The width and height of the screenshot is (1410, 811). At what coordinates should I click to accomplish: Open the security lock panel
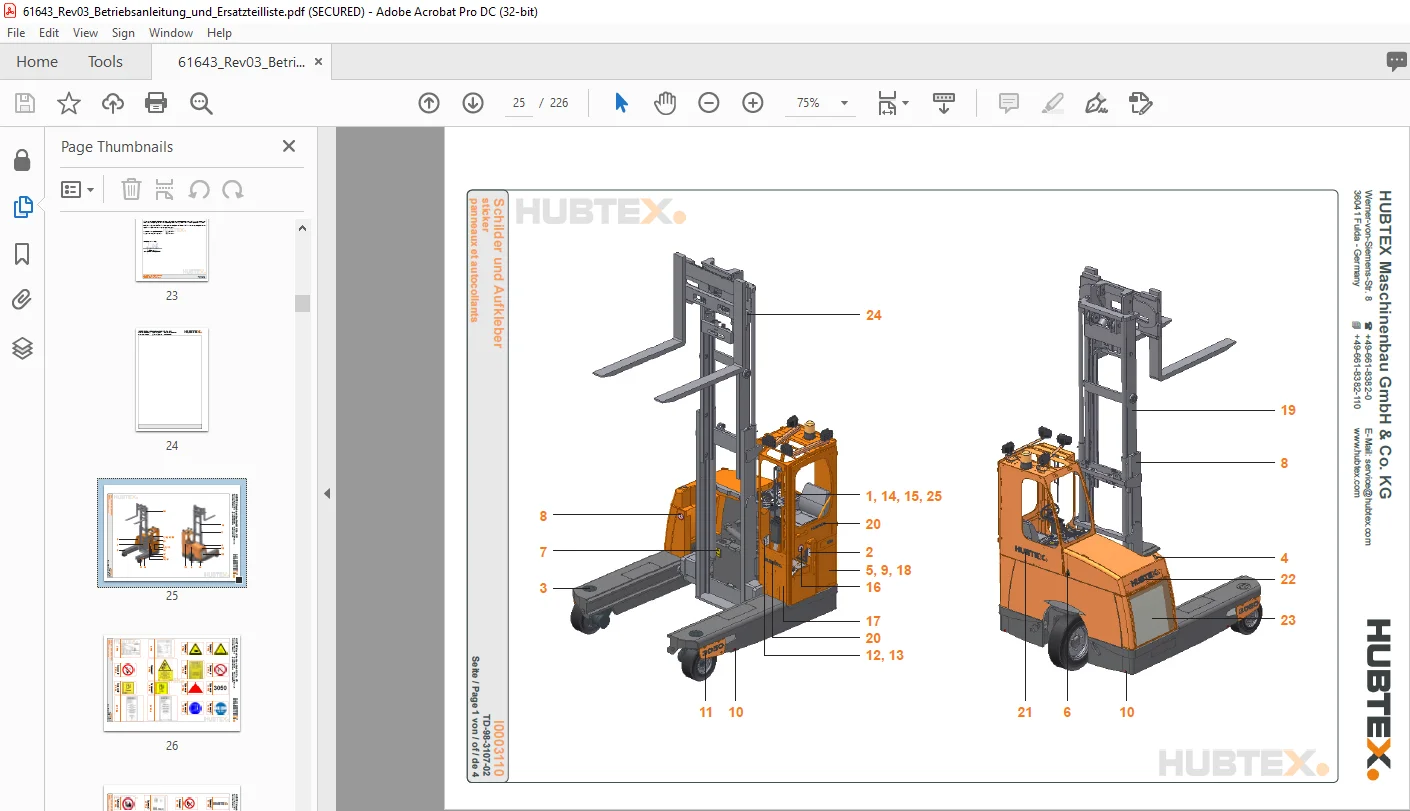(22, 160)
